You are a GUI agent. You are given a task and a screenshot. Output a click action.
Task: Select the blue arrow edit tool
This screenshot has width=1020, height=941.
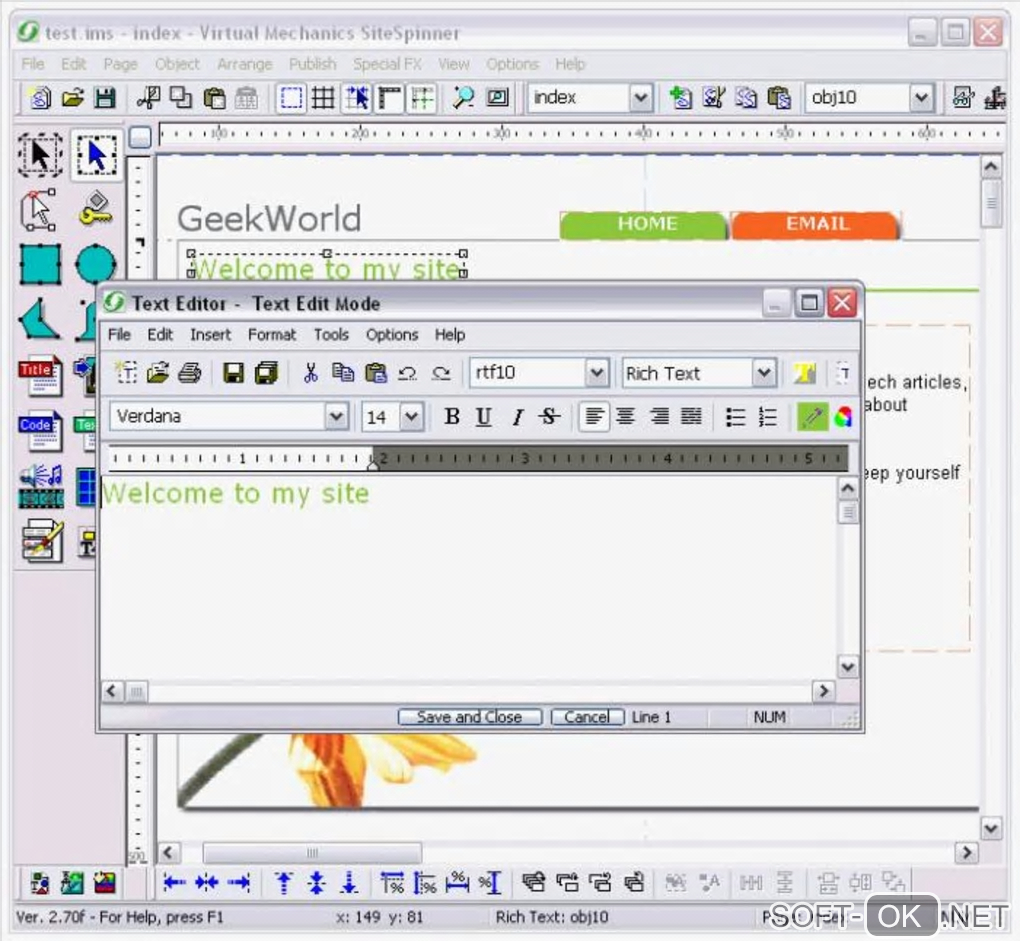(x=96, y=154)
